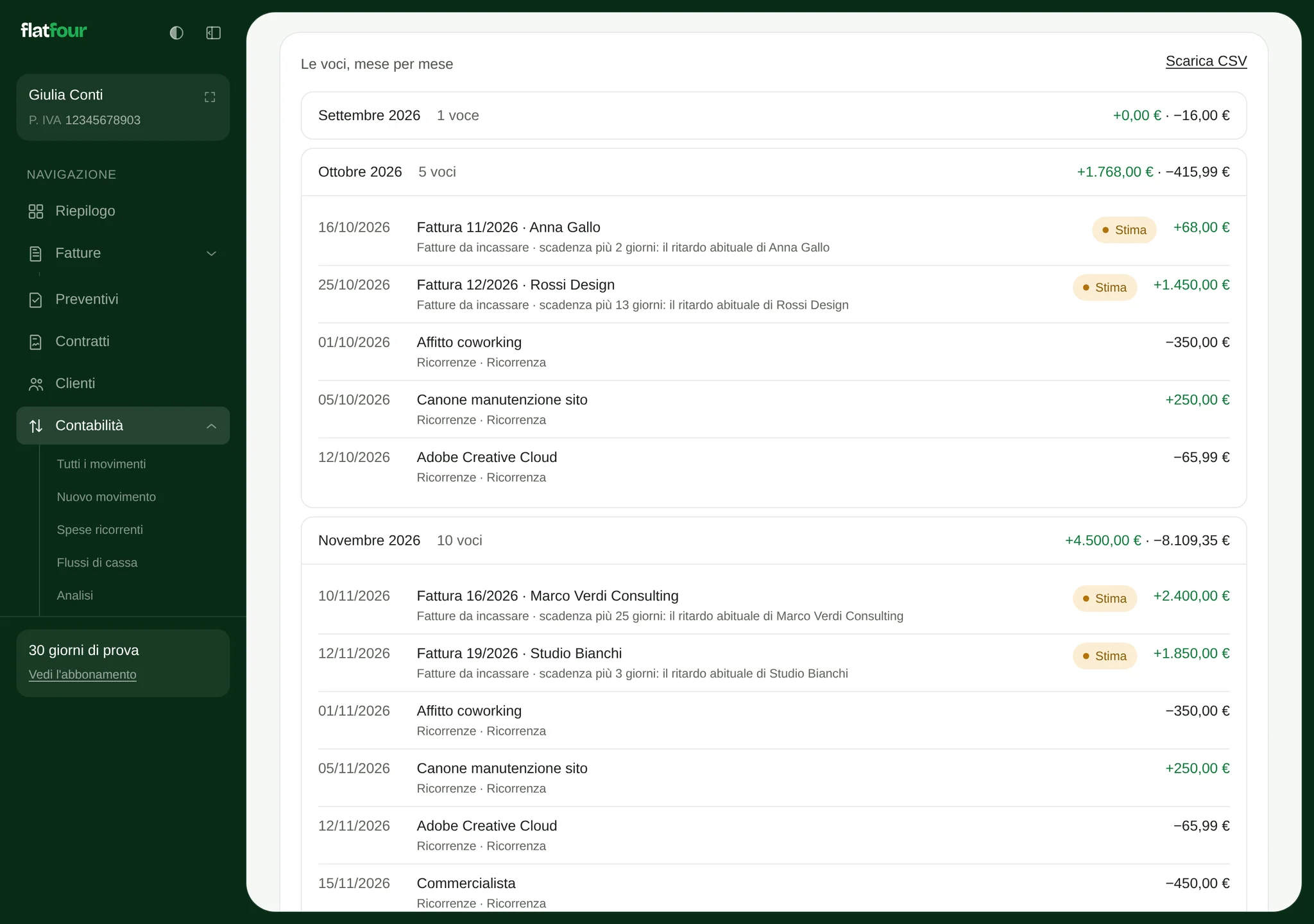1314x924 pixels.
Task: Open Contratti in the navigation
Action: pyautogui.click(x=123, y=341)
